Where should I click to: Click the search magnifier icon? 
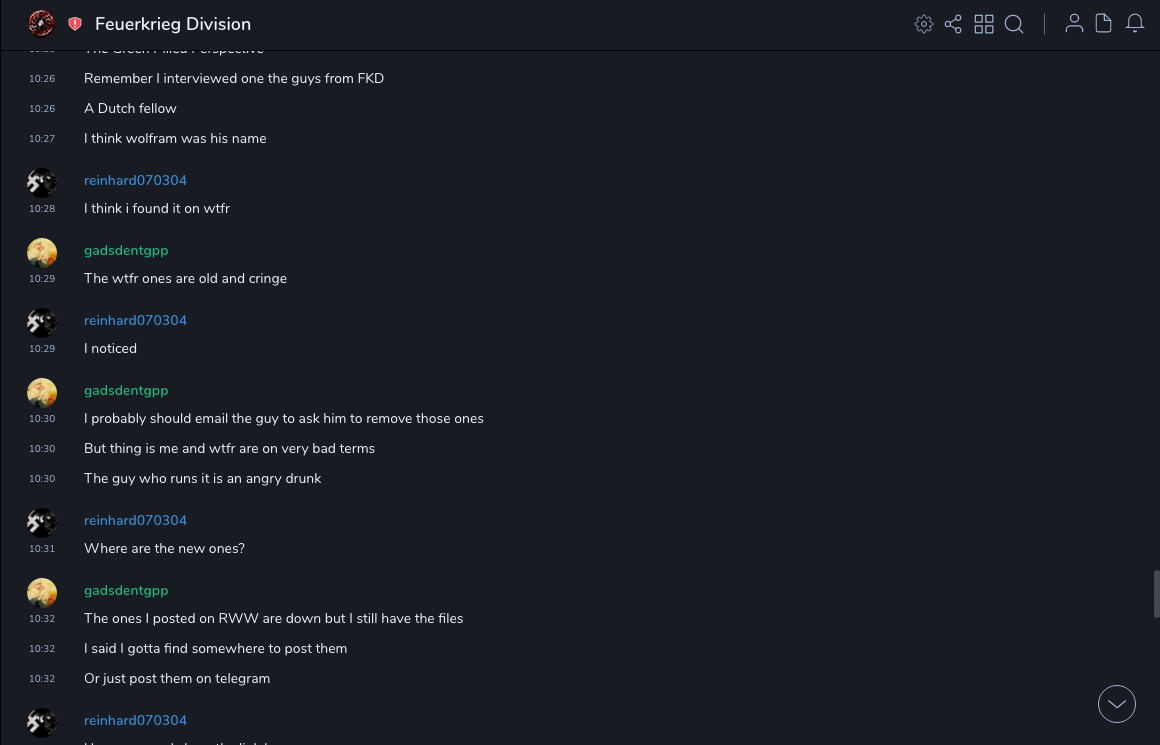pos(1014,24)
